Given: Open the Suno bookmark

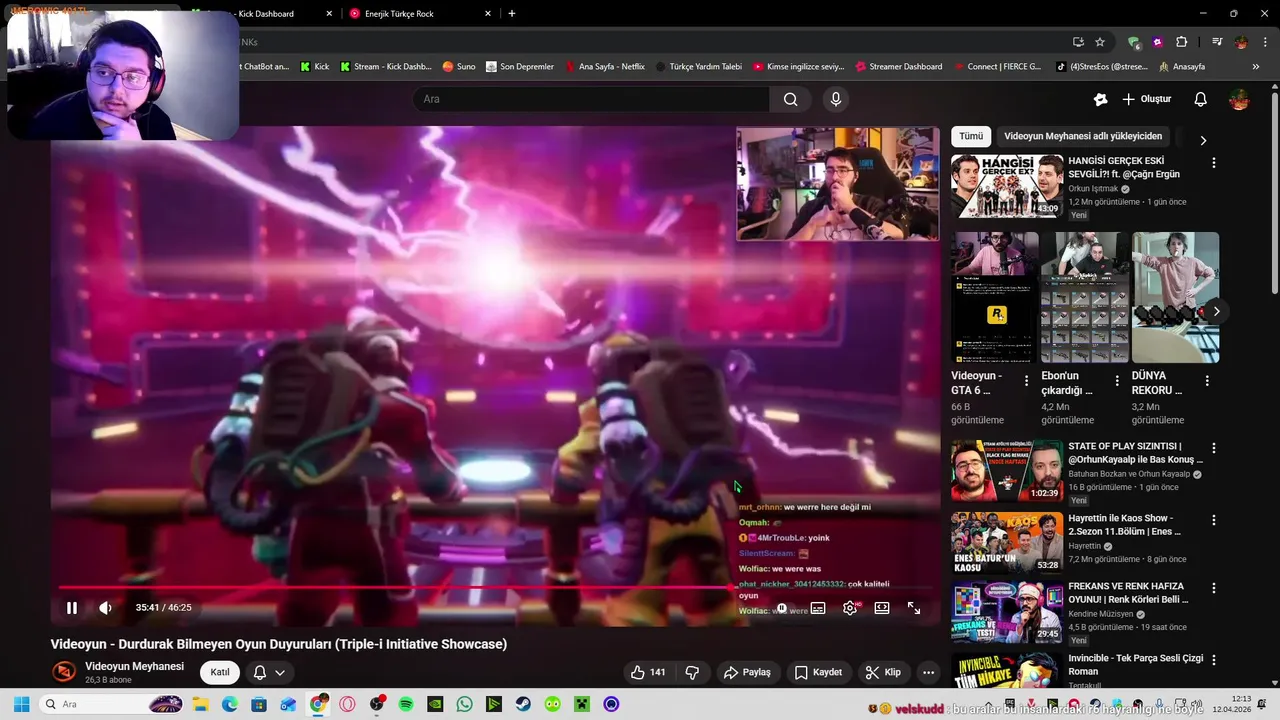Looking at the screenshot, I should click(x=459, y=67).
